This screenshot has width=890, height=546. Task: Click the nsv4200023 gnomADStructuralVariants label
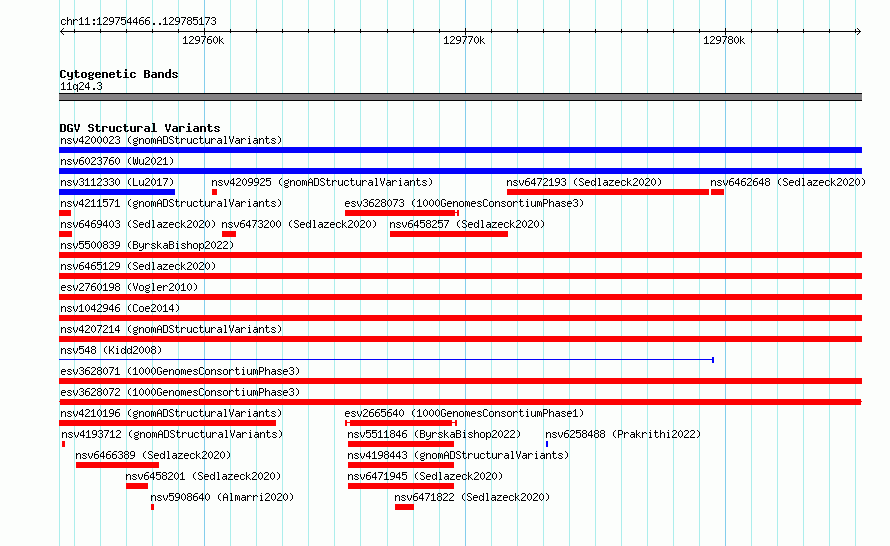171,140
